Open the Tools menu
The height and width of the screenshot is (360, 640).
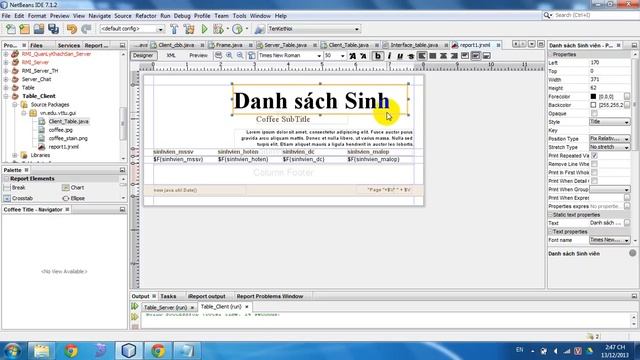[x=239, y=16]
